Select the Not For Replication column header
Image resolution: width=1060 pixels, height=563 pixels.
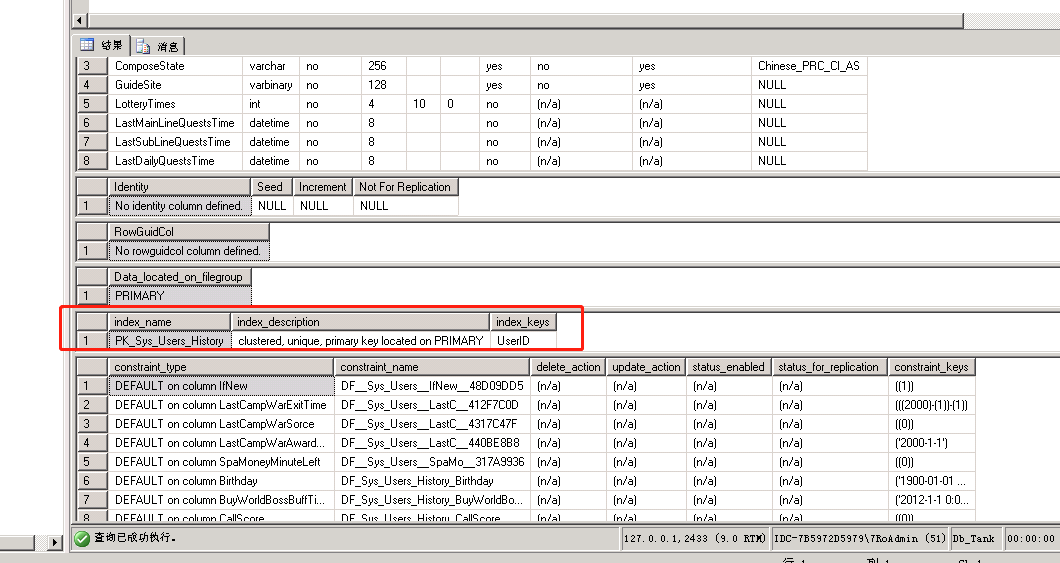[x=406, y=187]
